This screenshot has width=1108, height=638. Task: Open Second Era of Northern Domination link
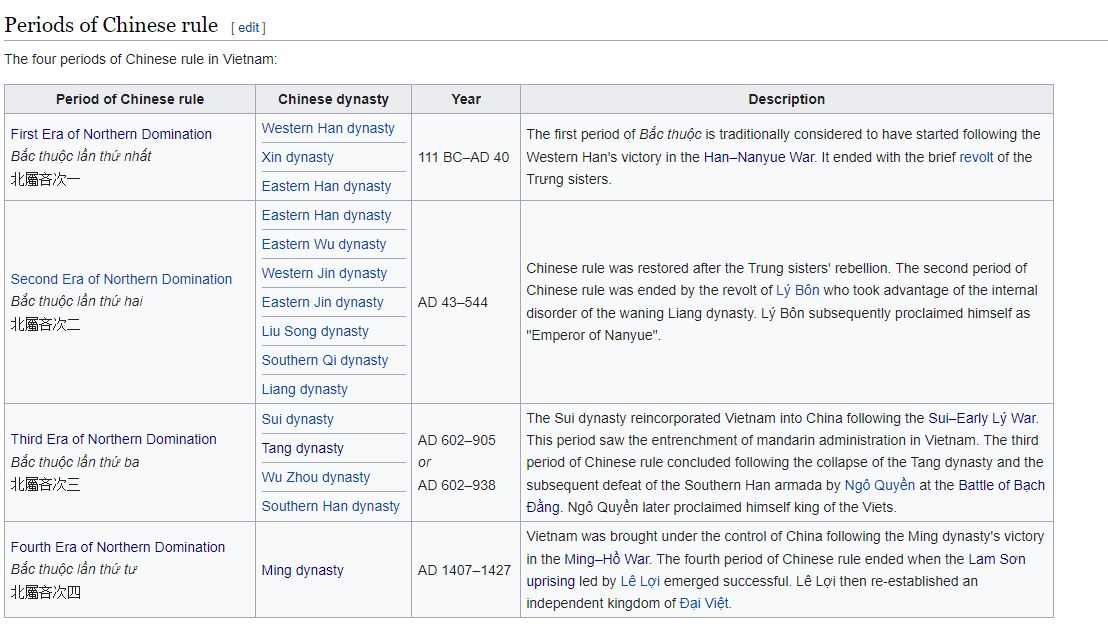click(121, 279)
